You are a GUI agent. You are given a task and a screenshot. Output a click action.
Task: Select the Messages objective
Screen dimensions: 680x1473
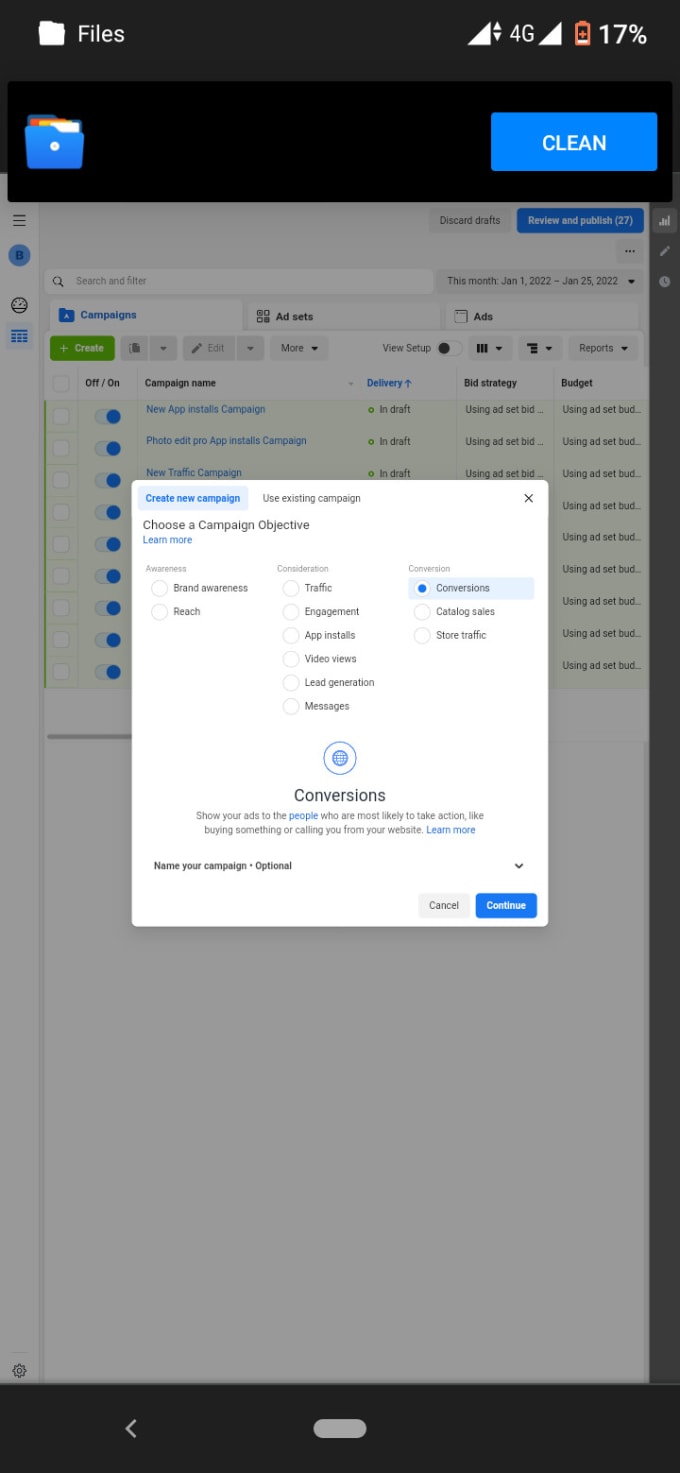(x=291, y=706)
